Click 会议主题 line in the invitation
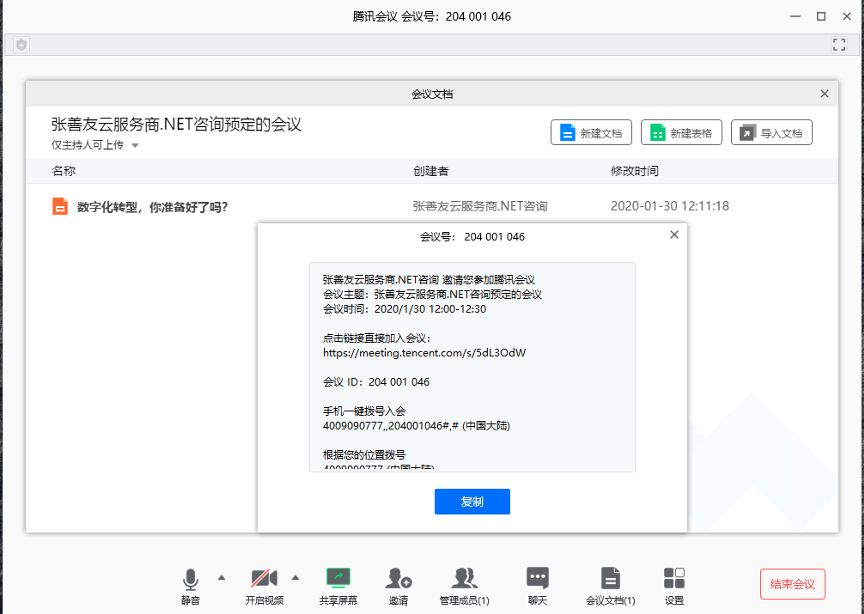The width and height of the screenshot is (864, 614). (x=433, y=294)
